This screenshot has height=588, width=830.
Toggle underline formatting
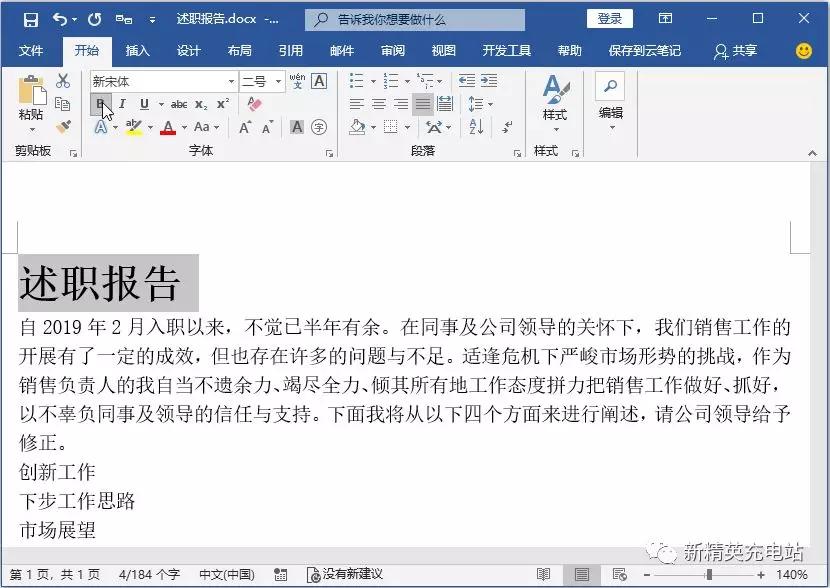(143, 104)
